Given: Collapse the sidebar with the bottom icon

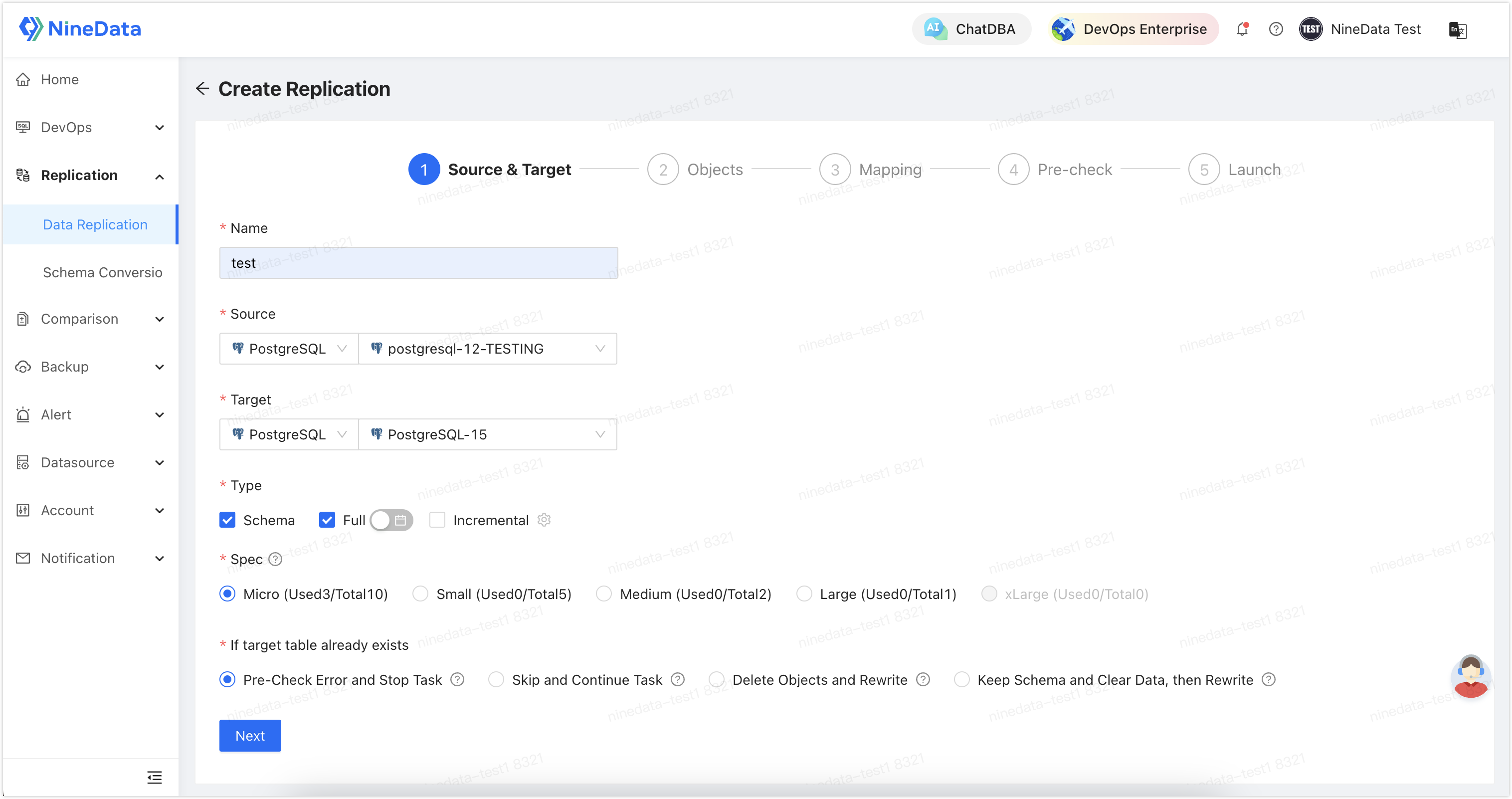Looking at the screenshot, I should coord(155,777).
